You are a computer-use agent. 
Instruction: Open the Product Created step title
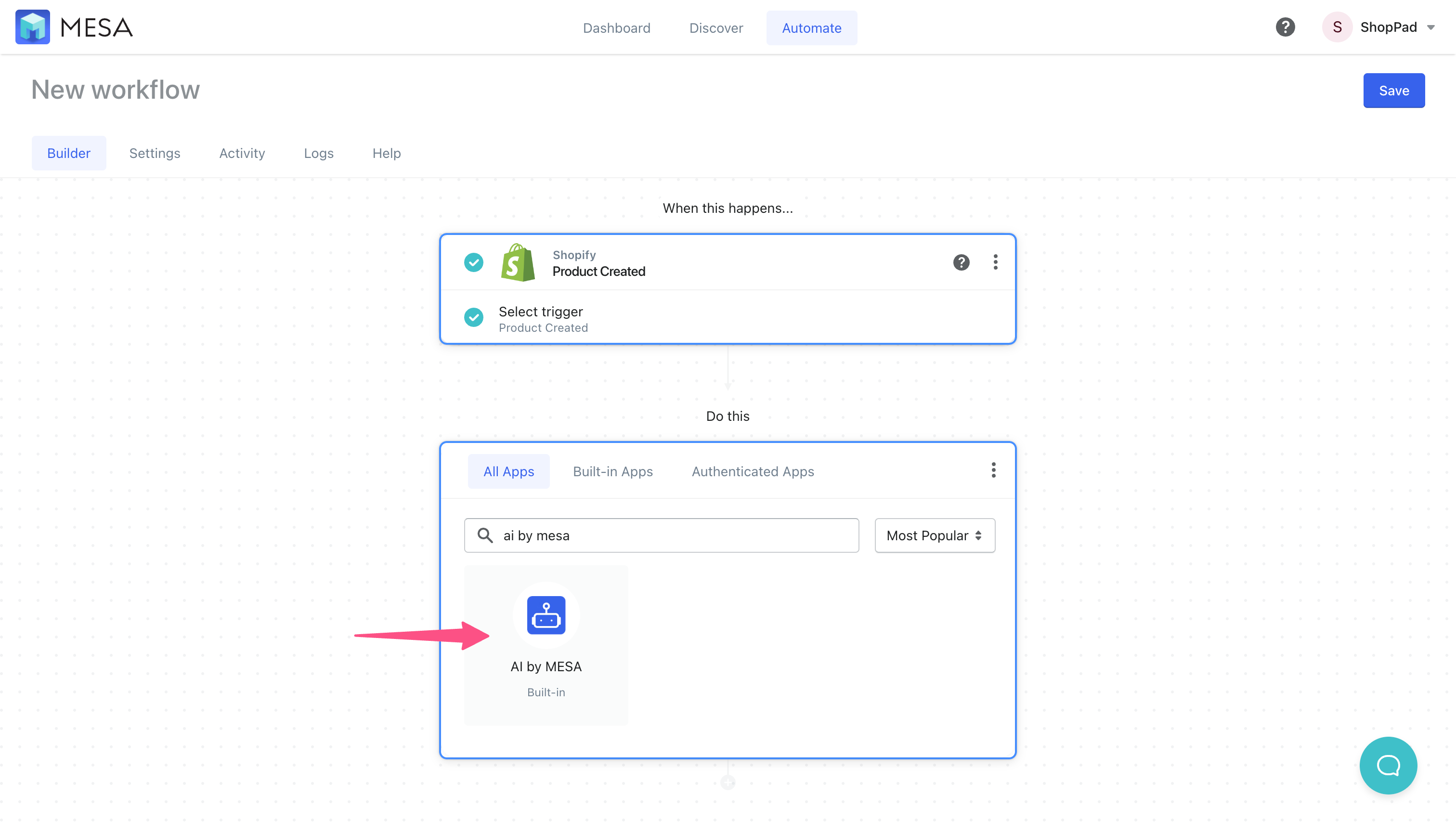pos(598,271)
